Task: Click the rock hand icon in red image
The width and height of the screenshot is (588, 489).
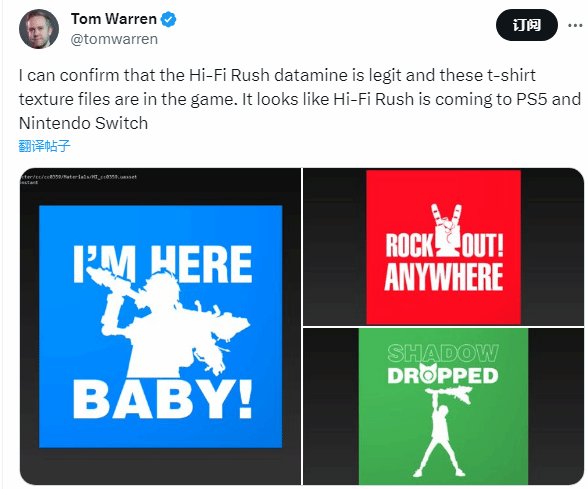Action: coord(445,230)
